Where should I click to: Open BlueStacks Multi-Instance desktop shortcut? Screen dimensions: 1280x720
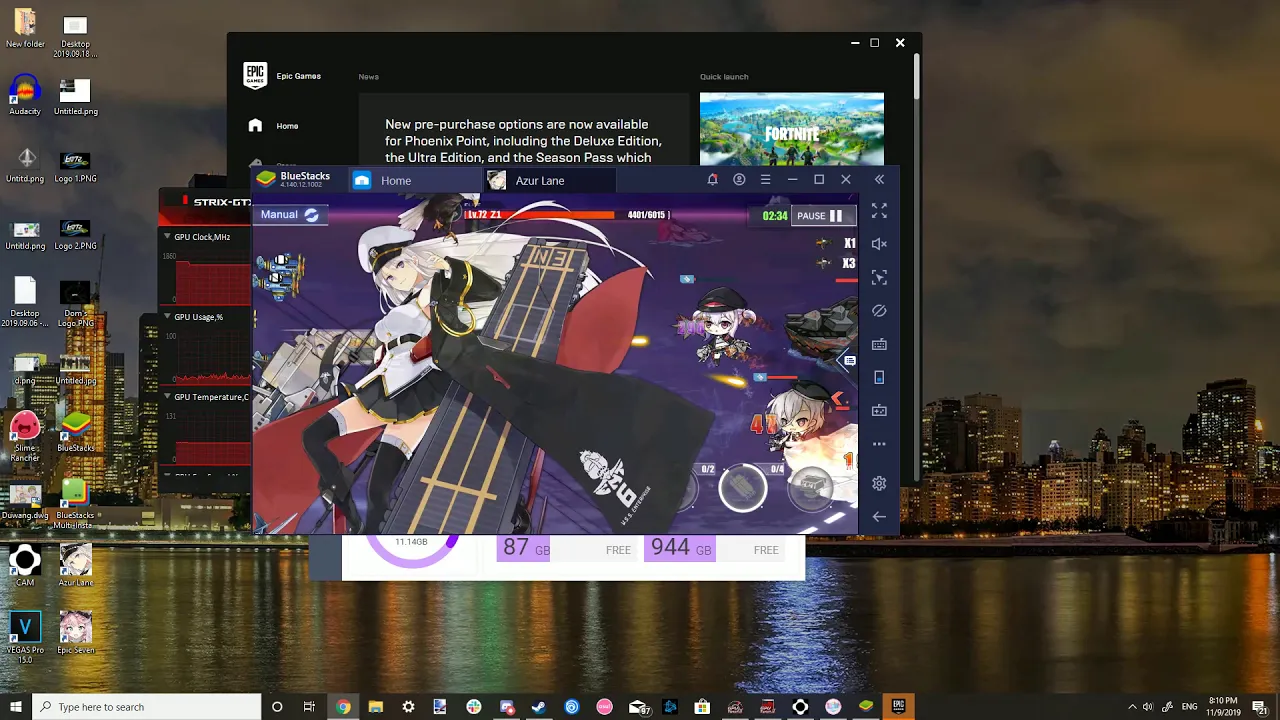(75, 503)
